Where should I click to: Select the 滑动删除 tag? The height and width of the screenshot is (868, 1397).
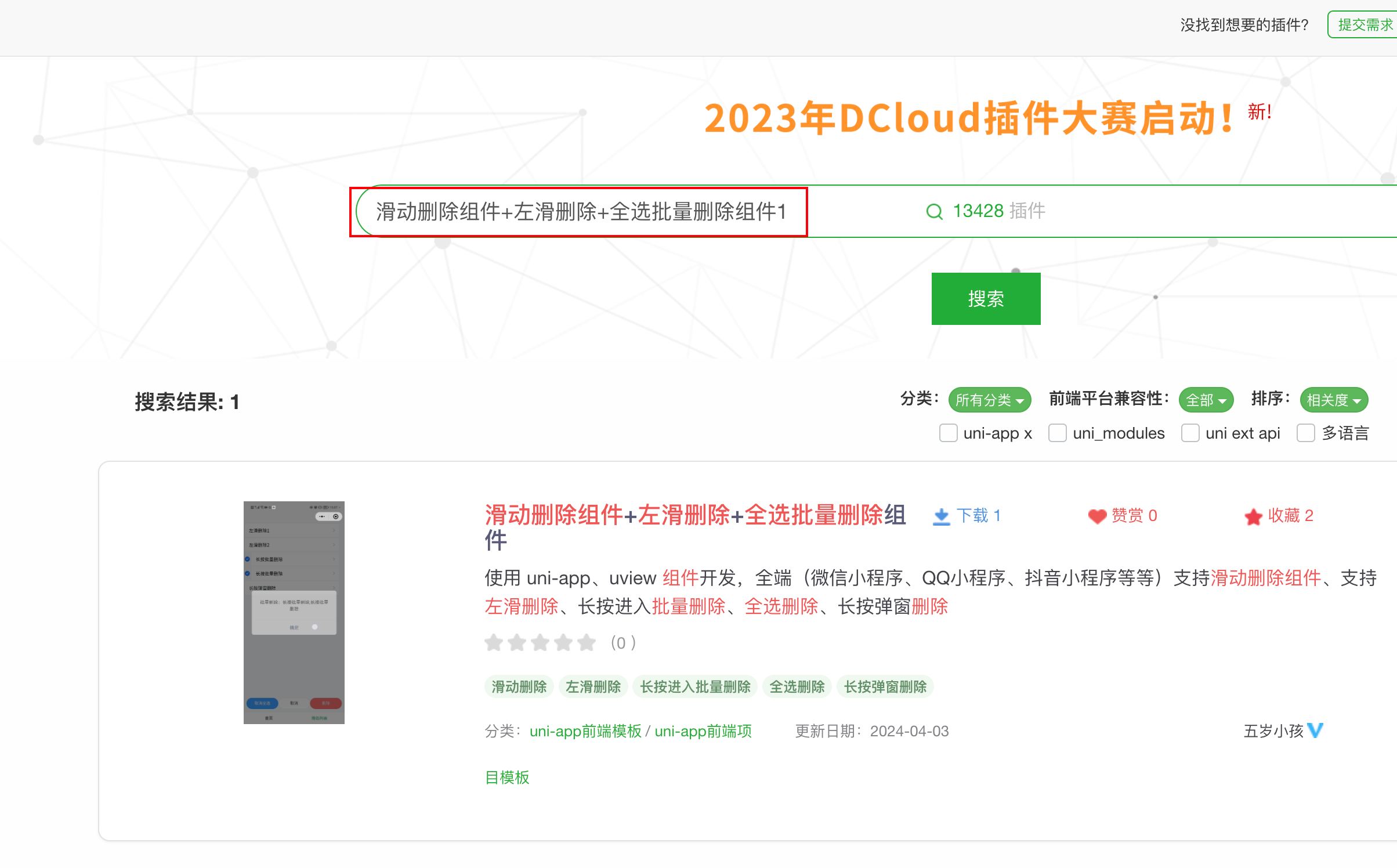point(519,687)
